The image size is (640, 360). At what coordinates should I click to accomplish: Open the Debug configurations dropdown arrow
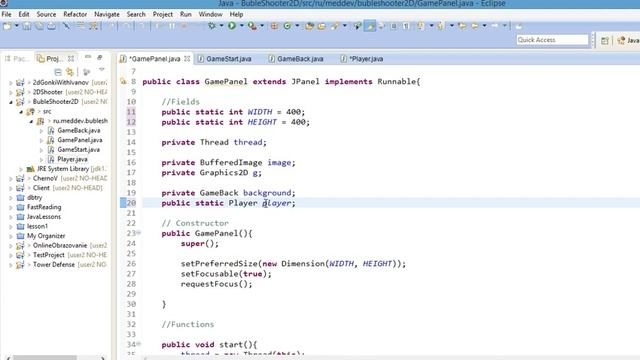click(x=221, y=26)
